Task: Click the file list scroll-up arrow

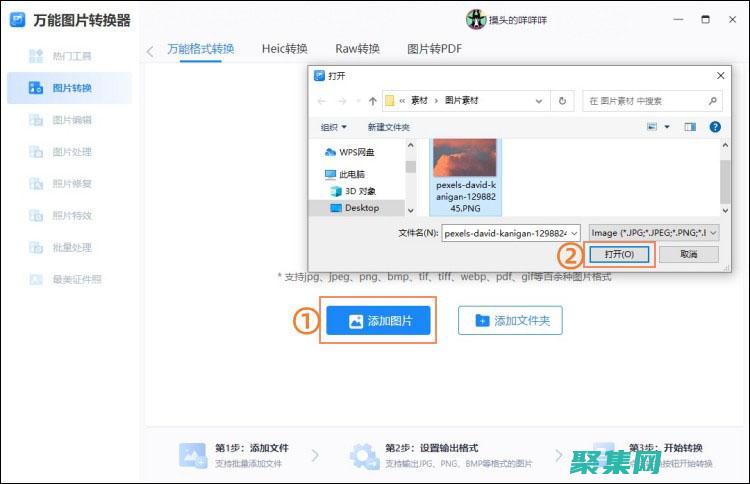Action: click(725, 145)
